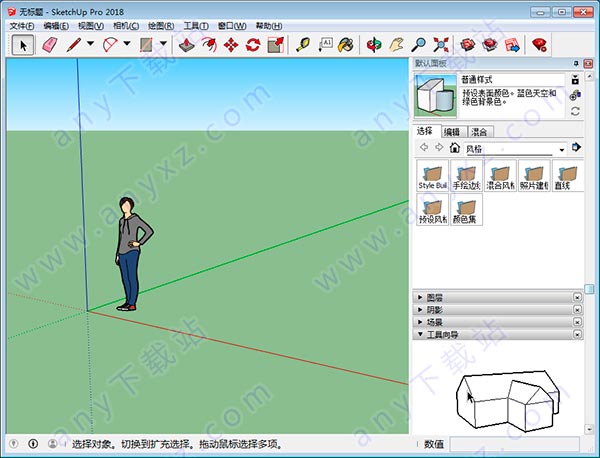Open Arc tool dropdown arrow
The width and height of the screenshot is (600, 458).
point(127,44)
